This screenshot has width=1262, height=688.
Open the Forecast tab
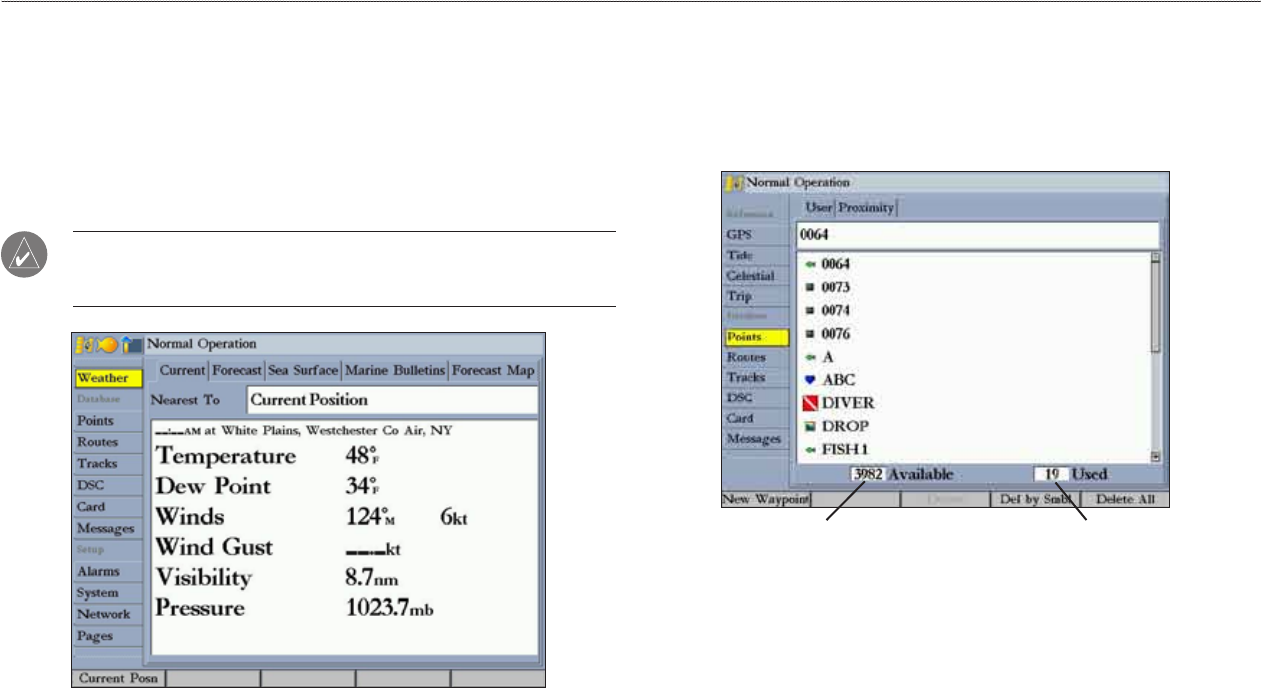click(x=236, y=370)
